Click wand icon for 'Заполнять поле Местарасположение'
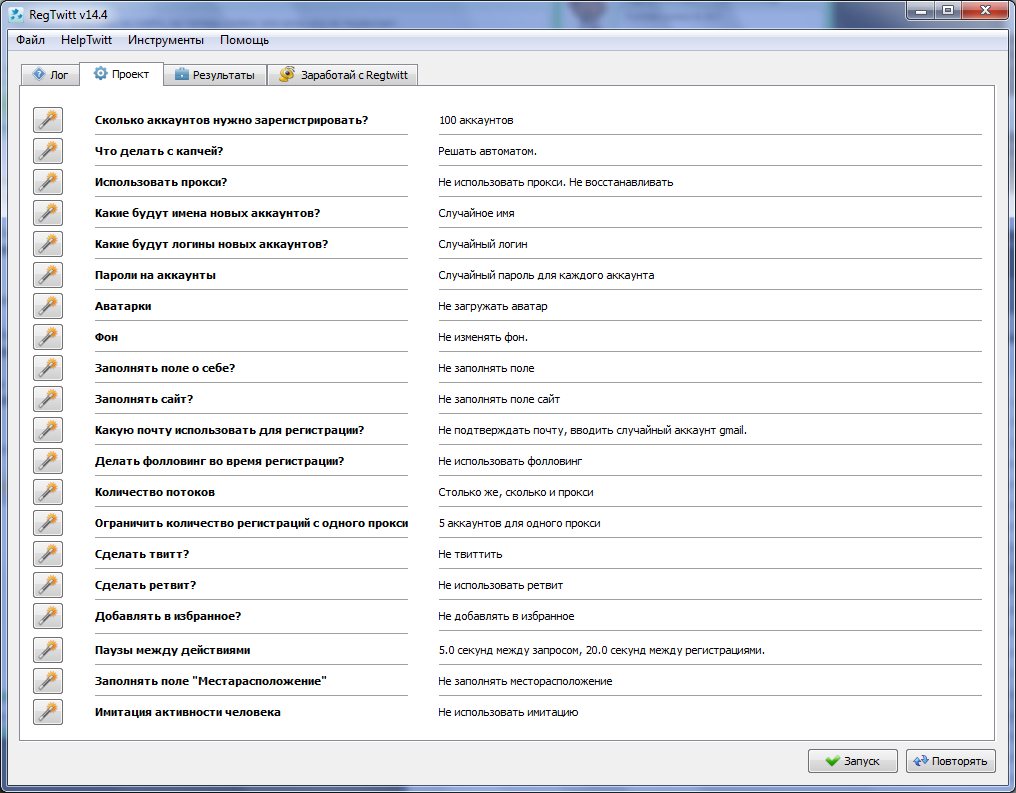Screen dimensions: 1016x793 coord(48,681)
